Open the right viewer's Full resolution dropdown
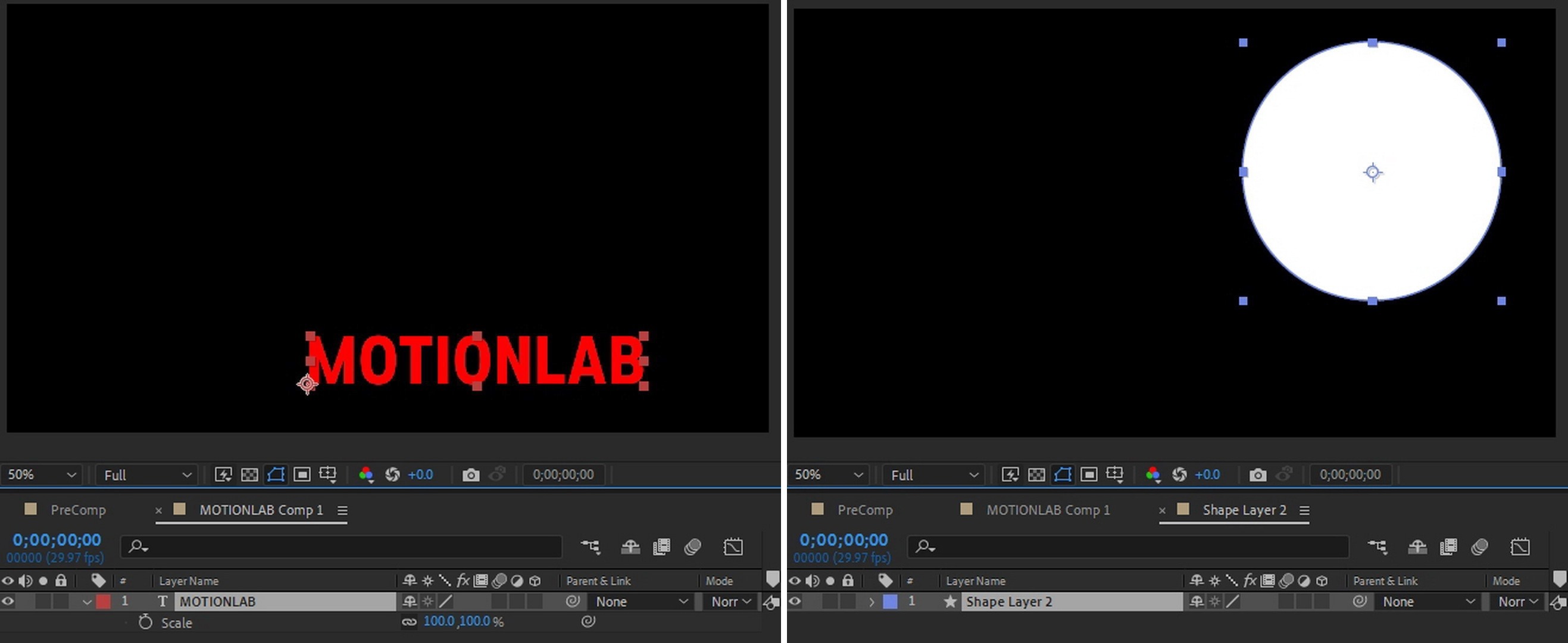 (x=933, y=475)
